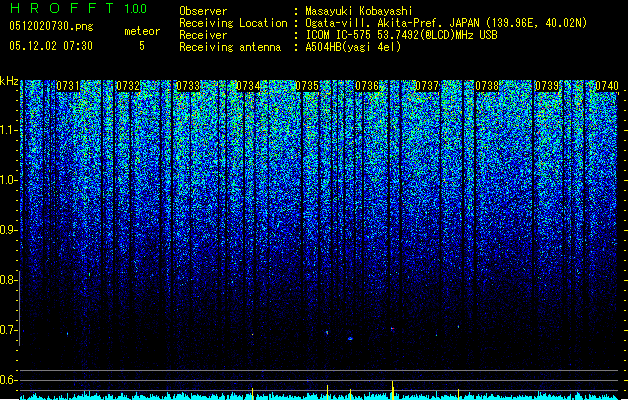
Task: Click the 0.8 kHz axis label
Action: coord(8,280)
